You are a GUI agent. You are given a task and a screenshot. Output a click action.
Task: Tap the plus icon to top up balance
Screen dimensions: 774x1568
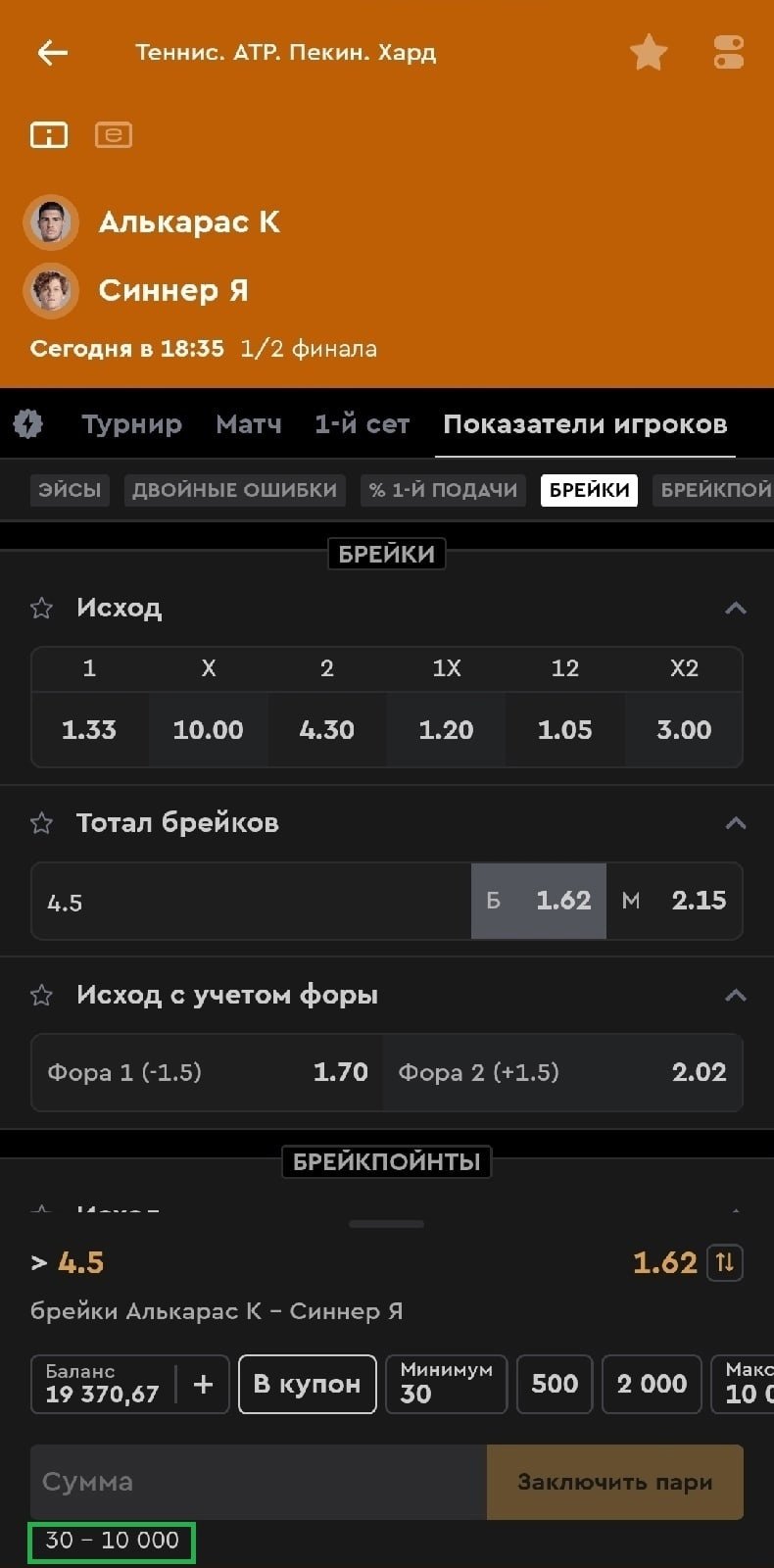click(x=204, y=1384)
